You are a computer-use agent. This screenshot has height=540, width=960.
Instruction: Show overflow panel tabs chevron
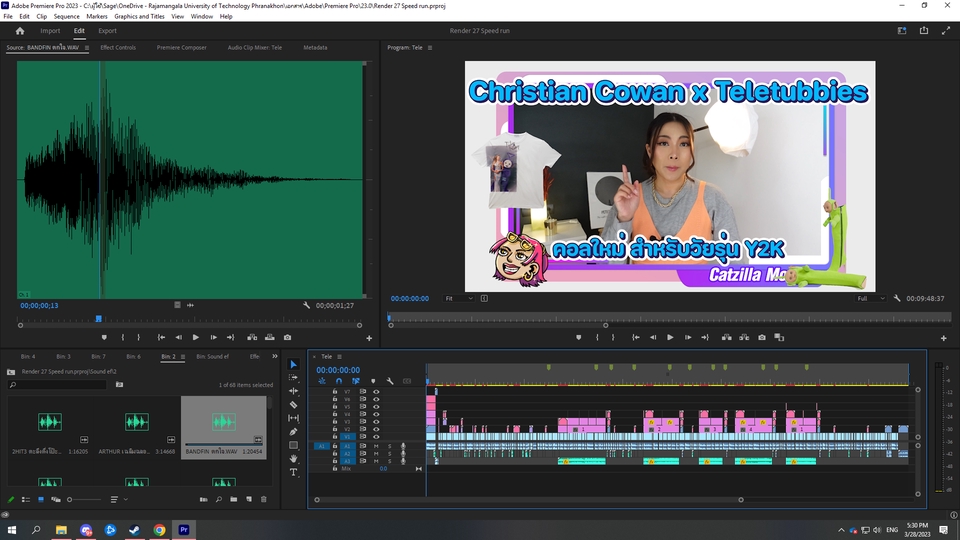pyautogui.click(x=274, y=356)
